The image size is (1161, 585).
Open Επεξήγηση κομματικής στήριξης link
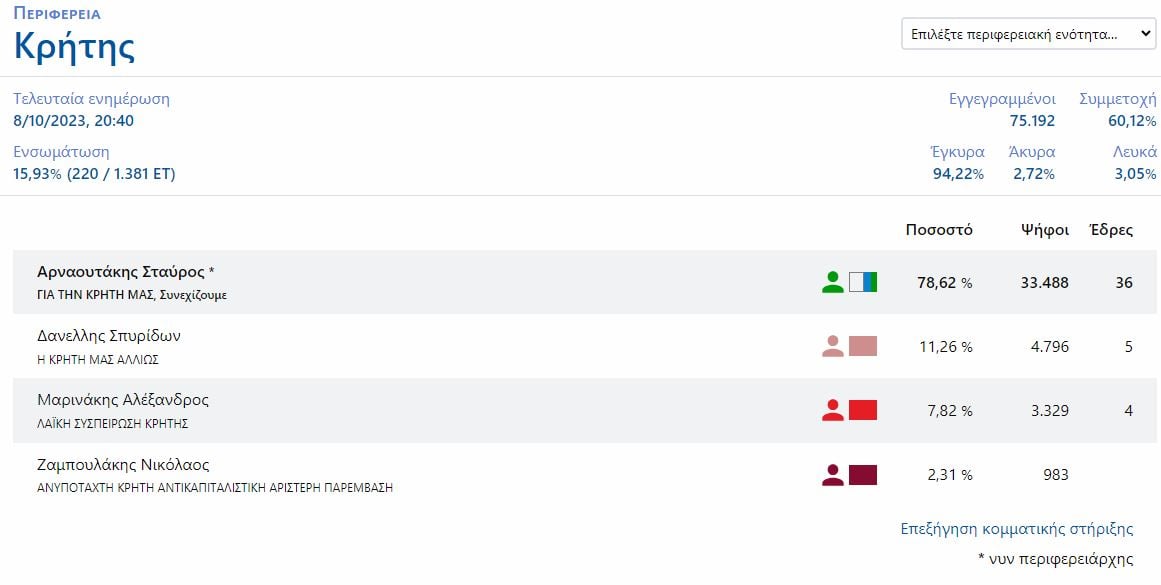pos(1017,529)
